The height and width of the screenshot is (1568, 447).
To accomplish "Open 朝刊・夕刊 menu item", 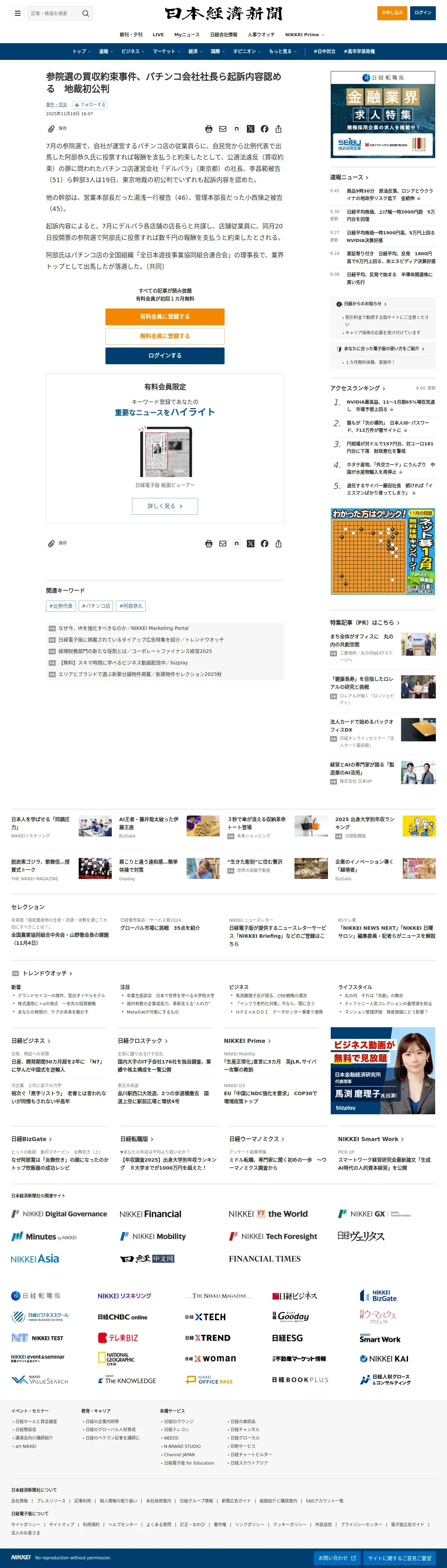I will [x=131, y=35].
